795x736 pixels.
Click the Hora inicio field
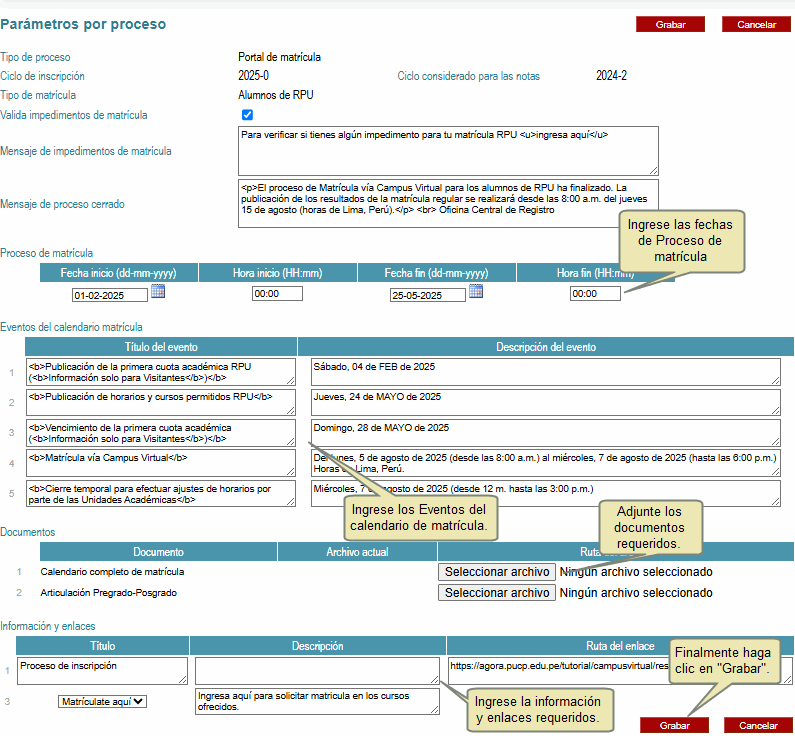(277, 293)
